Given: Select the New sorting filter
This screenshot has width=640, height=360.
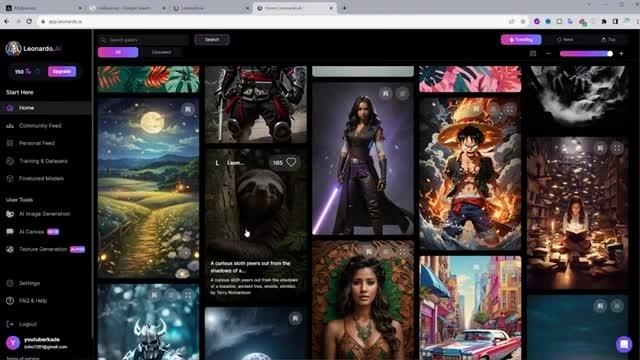Looking at the screenshot, I should (565, 40).
